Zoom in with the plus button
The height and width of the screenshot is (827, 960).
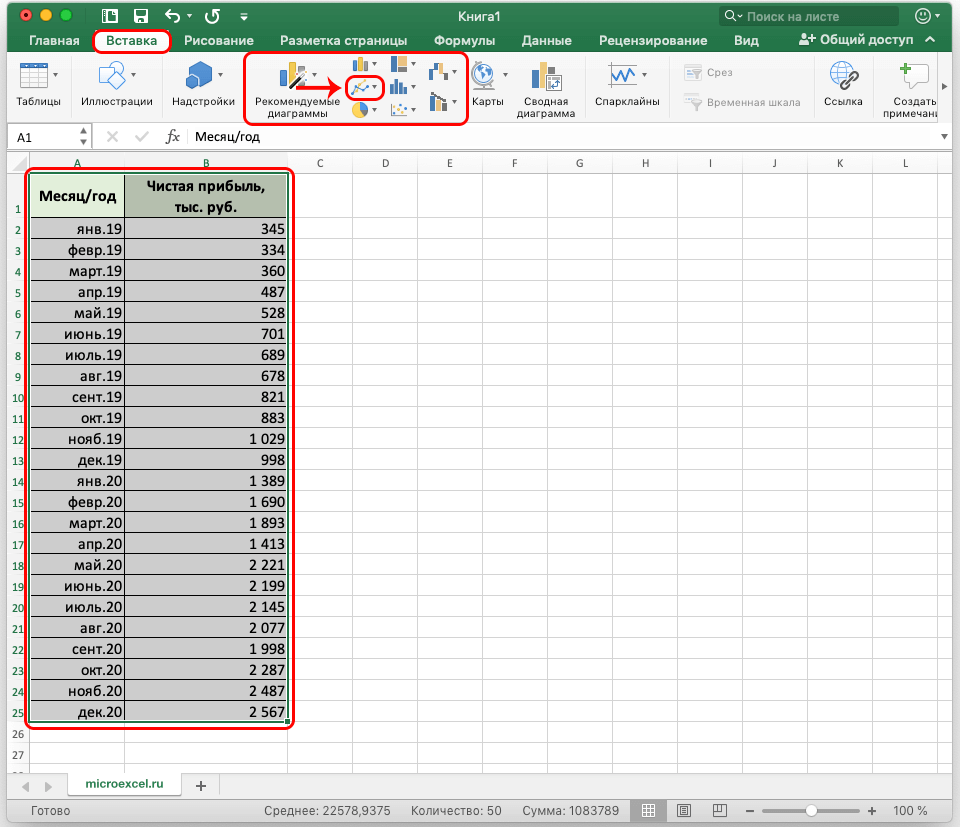pos(872,810)
